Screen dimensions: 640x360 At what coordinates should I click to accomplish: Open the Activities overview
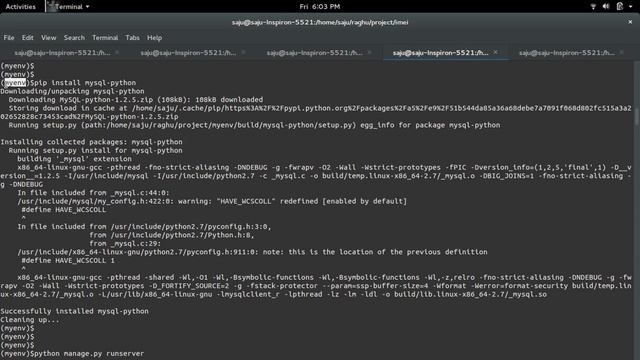[x=20, y=7]
